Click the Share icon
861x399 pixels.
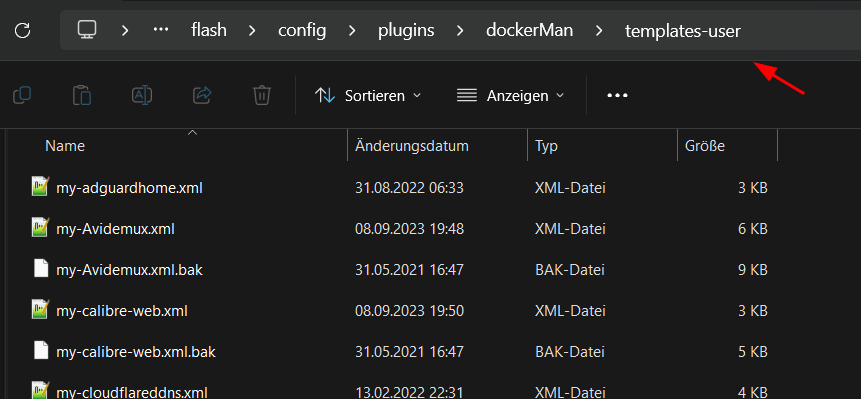[x=202, y=95]
